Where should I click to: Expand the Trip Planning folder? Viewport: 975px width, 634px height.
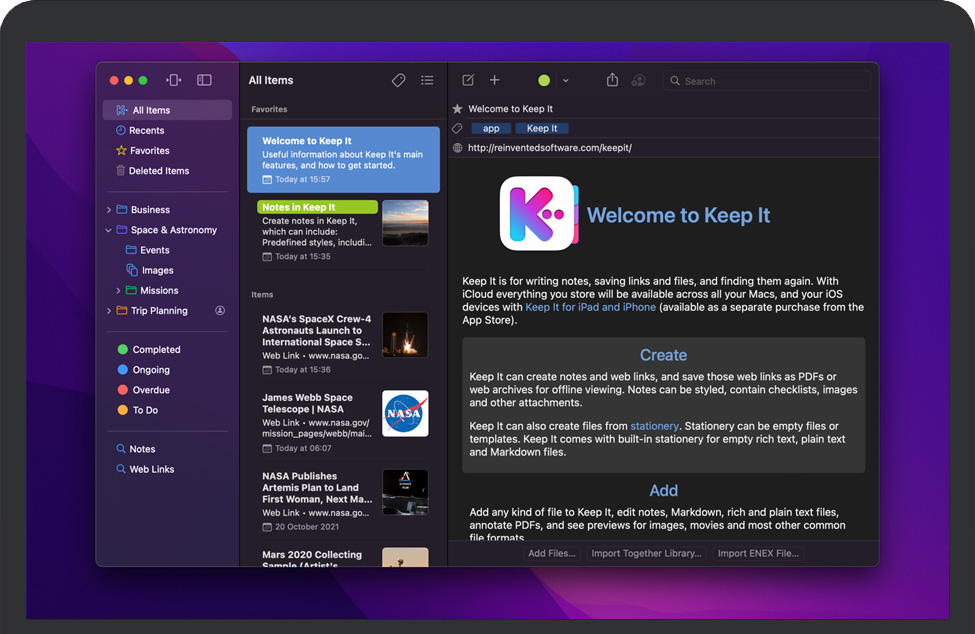point(109,311)
